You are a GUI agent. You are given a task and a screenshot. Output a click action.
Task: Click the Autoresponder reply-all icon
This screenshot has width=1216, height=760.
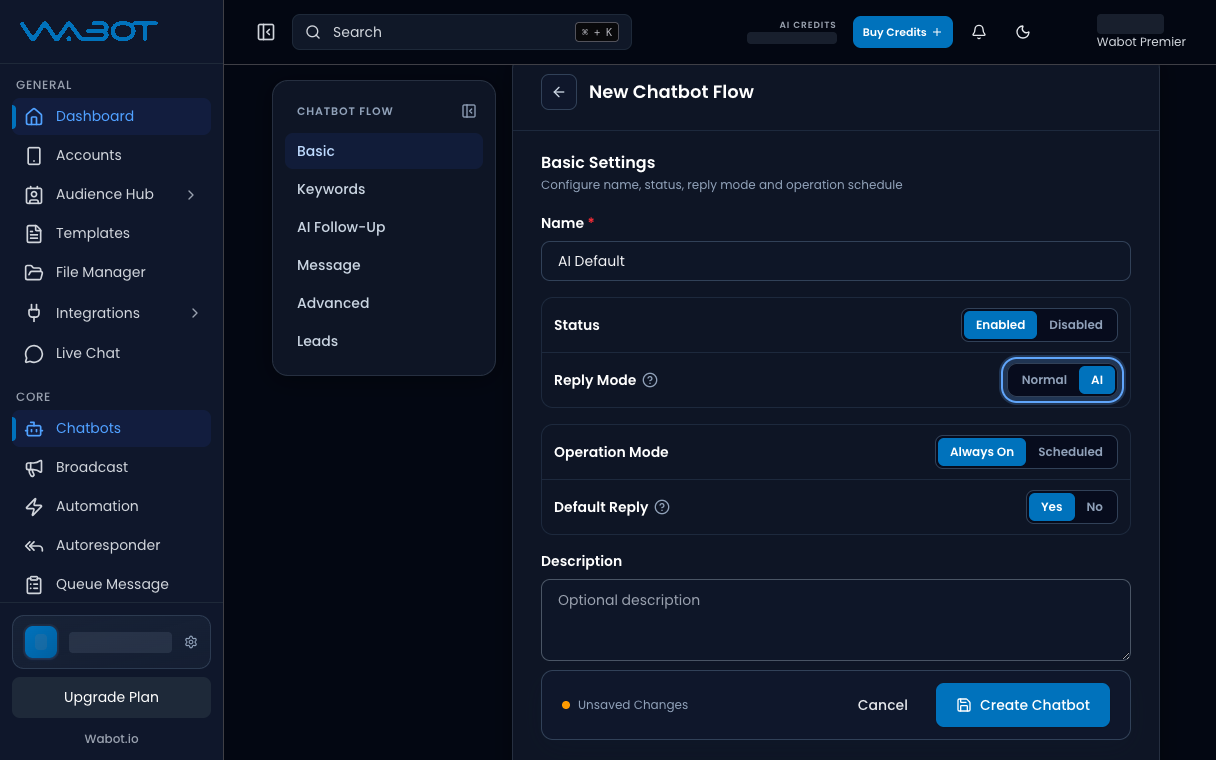[34, 545]
